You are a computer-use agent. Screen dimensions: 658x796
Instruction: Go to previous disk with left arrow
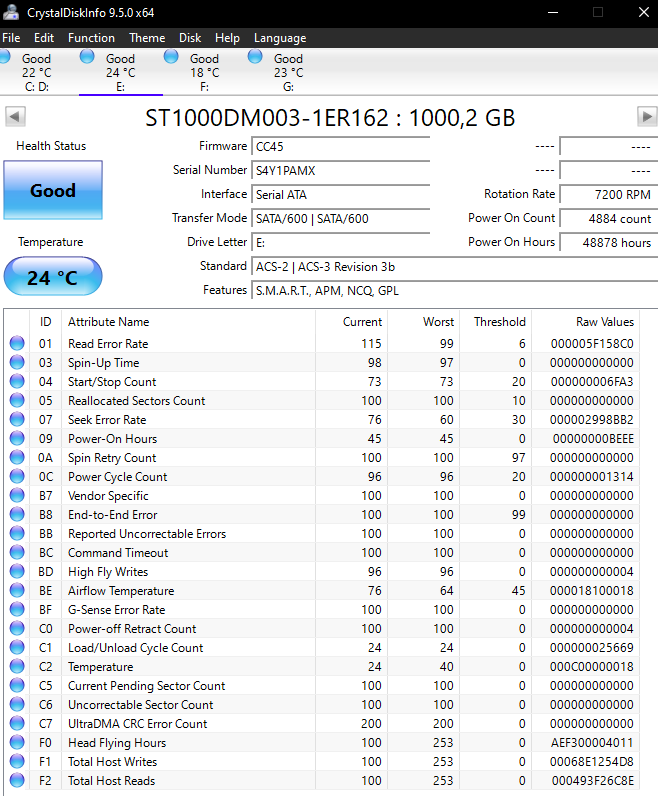tap(15, 117)
